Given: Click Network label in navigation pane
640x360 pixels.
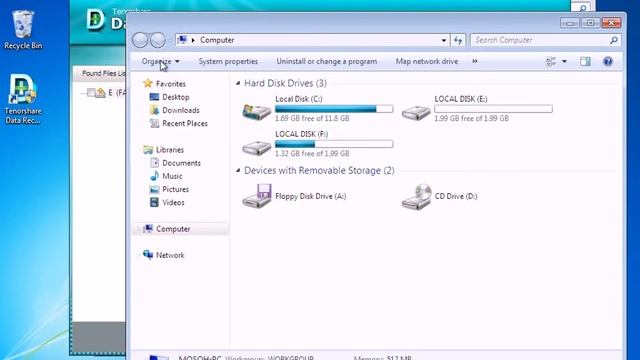Looking at the screenshot, I should point(170,255).
